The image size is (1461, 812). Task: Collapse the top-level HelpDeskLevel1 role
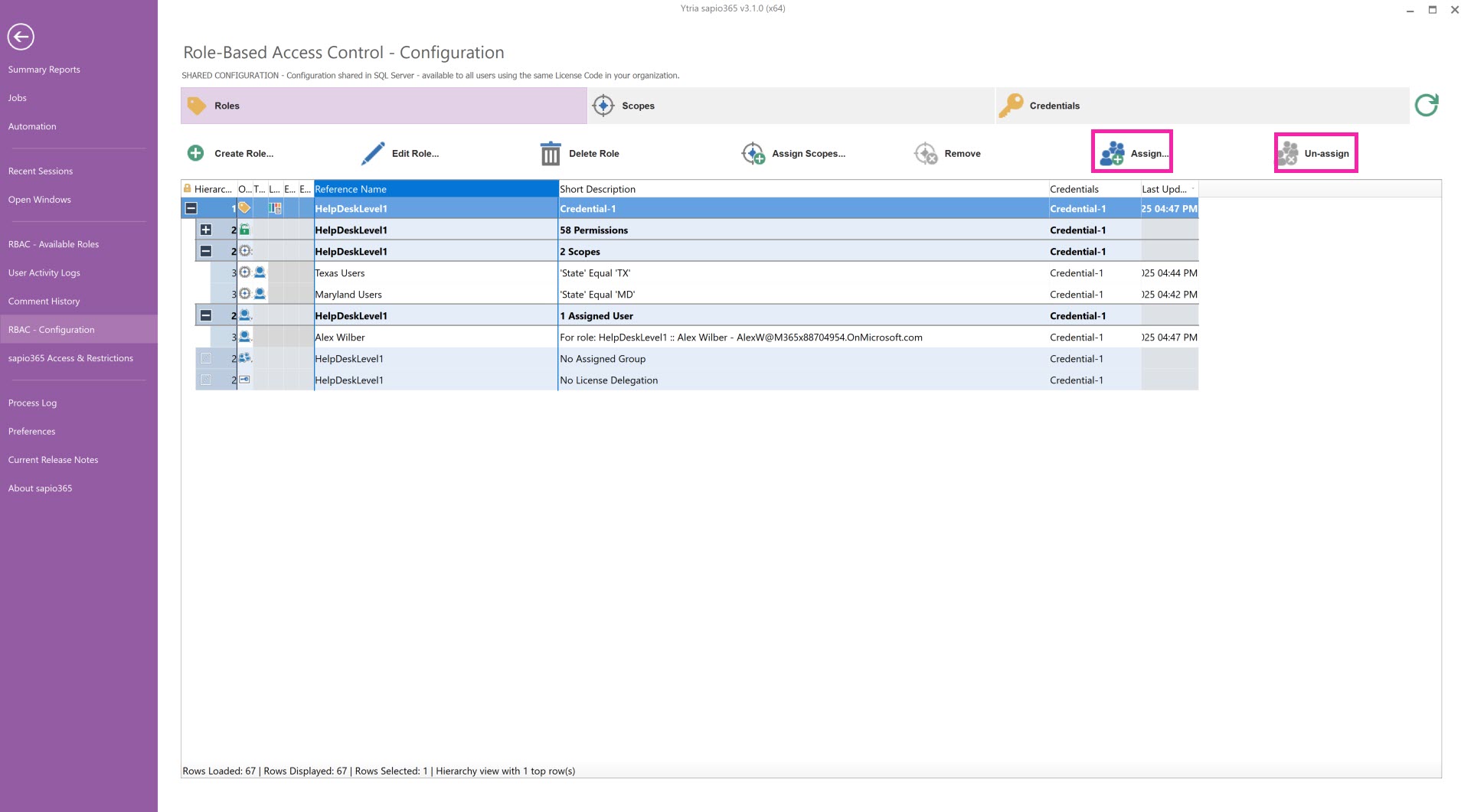(191, 208)
